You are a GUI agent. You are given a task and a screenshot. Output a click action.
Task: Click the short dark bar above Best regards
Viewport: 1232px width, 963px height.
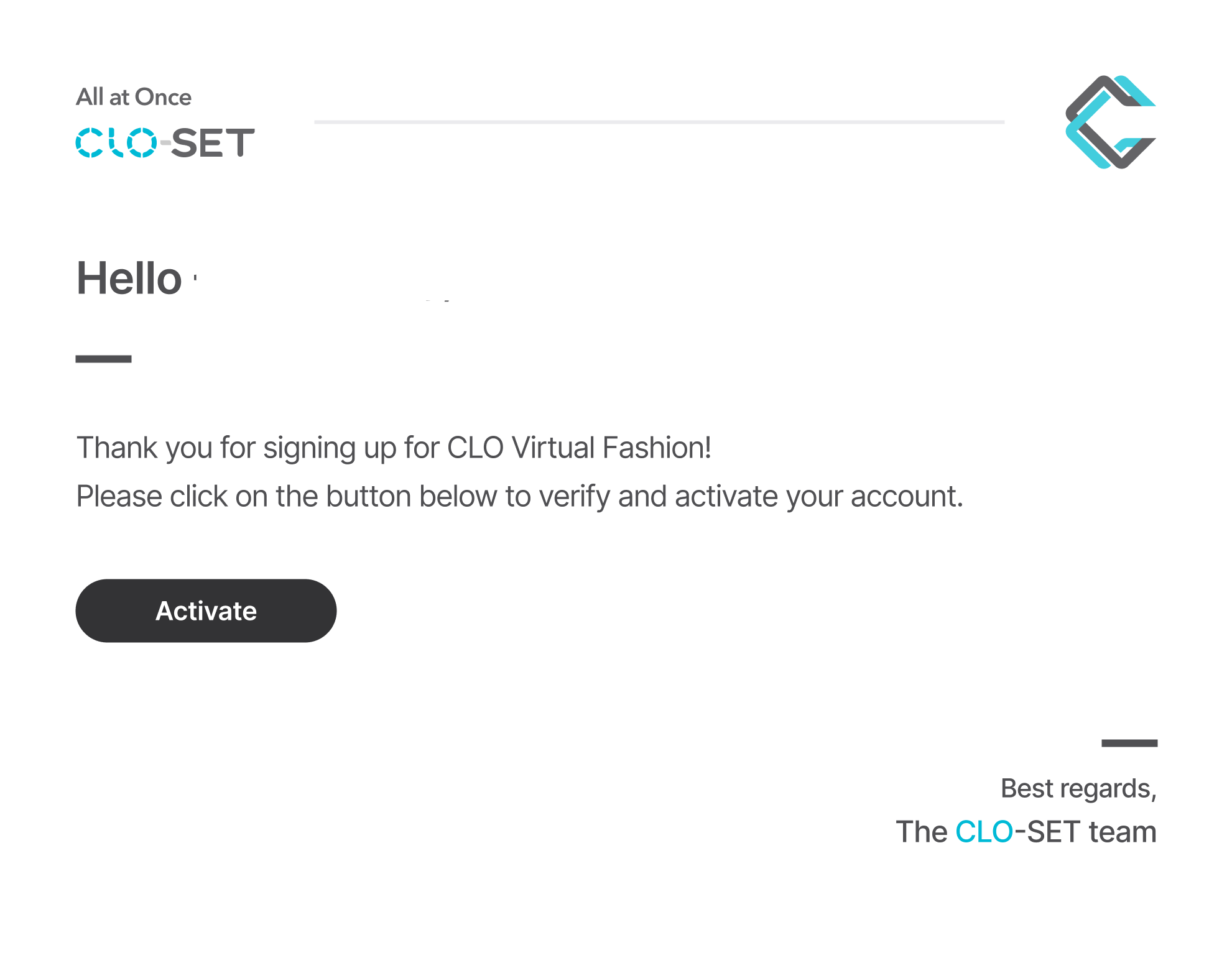click(x=1129, y=743)
